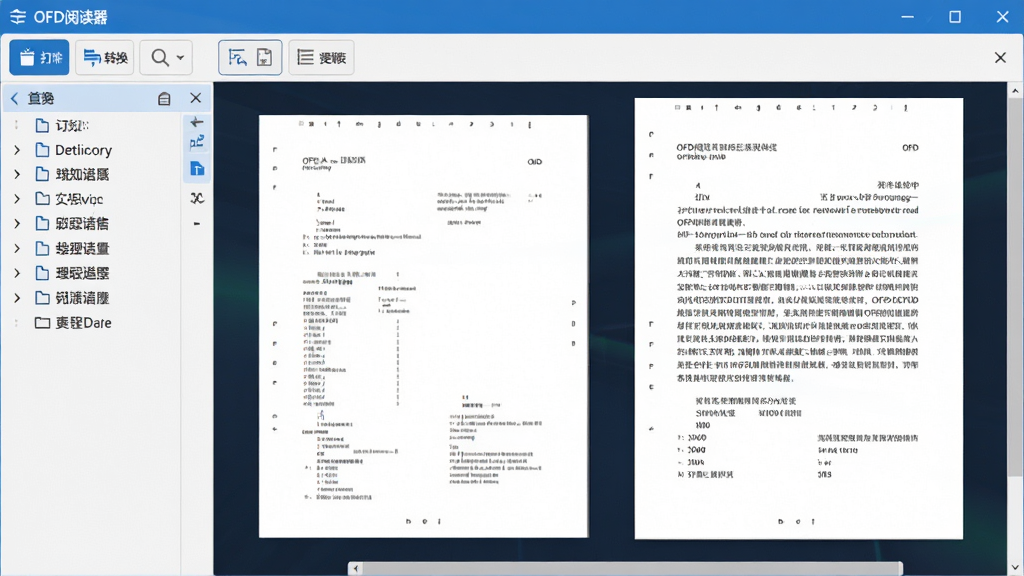Expand the Detlicory folder
1024x576 pixels.
[x=17, y=150]
